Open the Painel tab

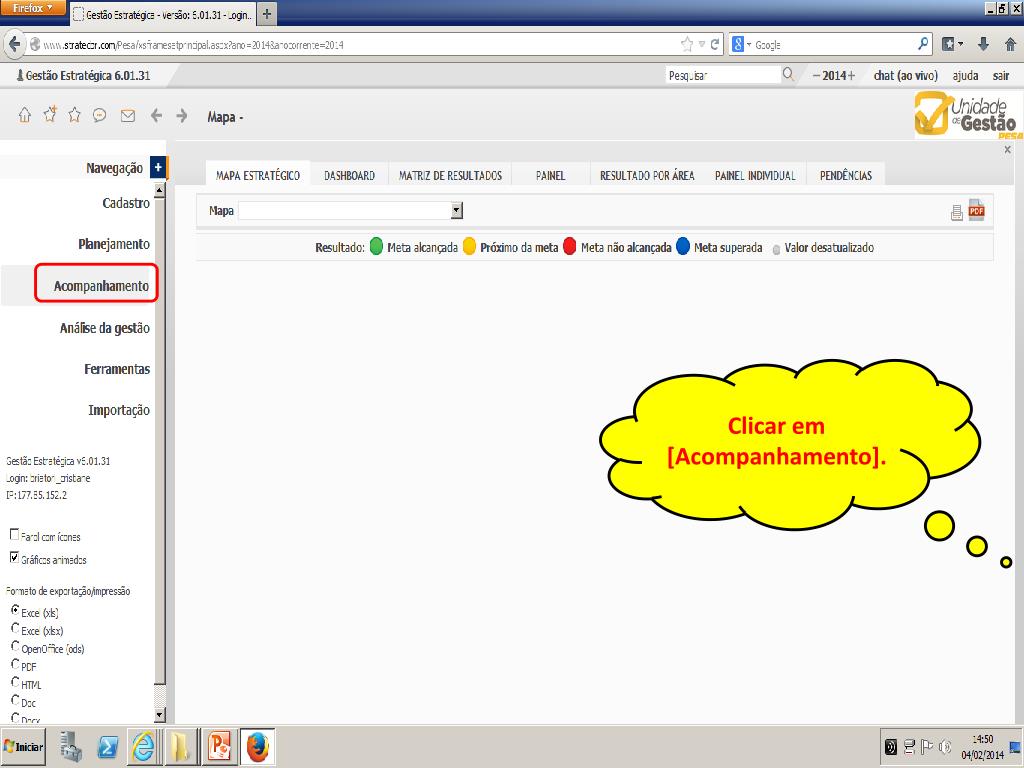(551, 175)
